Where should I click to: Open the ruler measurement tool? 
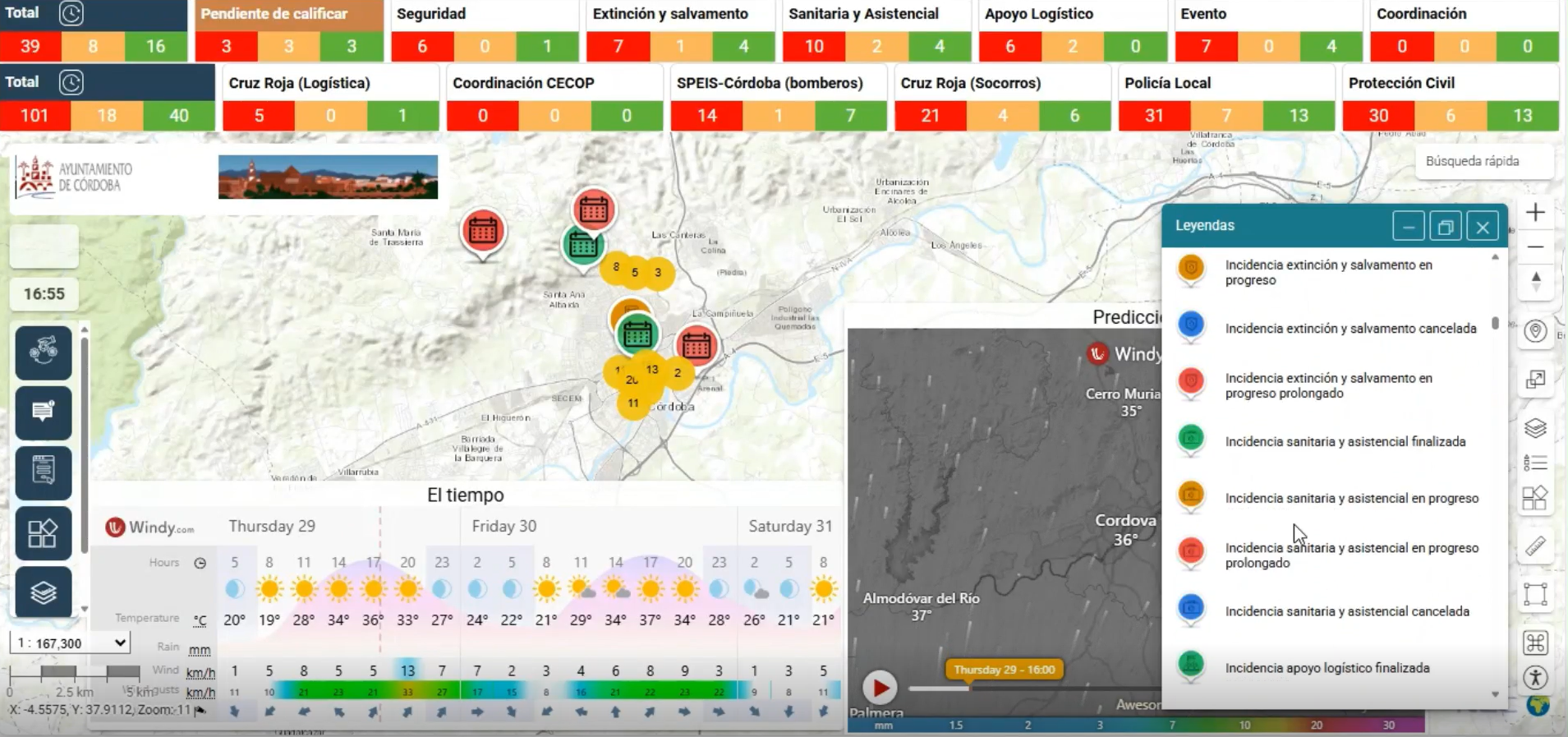(x=1535, y=546)
